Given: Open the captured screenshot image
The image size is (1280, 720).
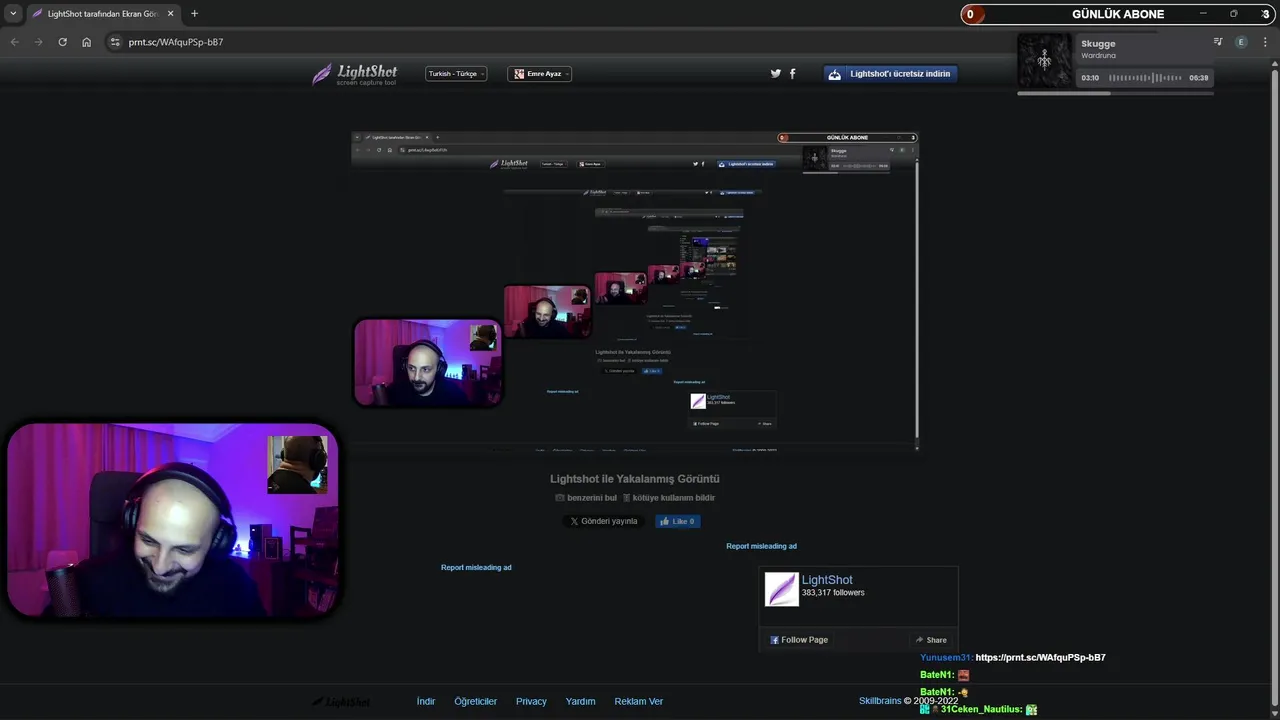Looking at the screenshot, I should (634, 291).
